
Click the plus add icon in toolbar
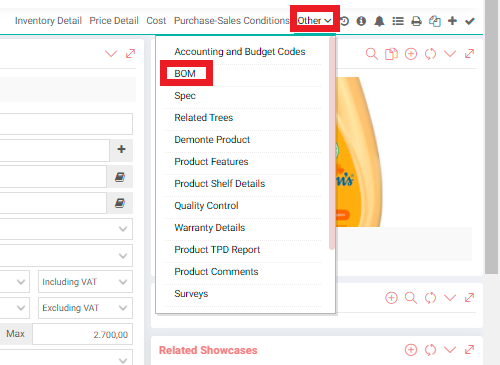click(x=452, y=21)
